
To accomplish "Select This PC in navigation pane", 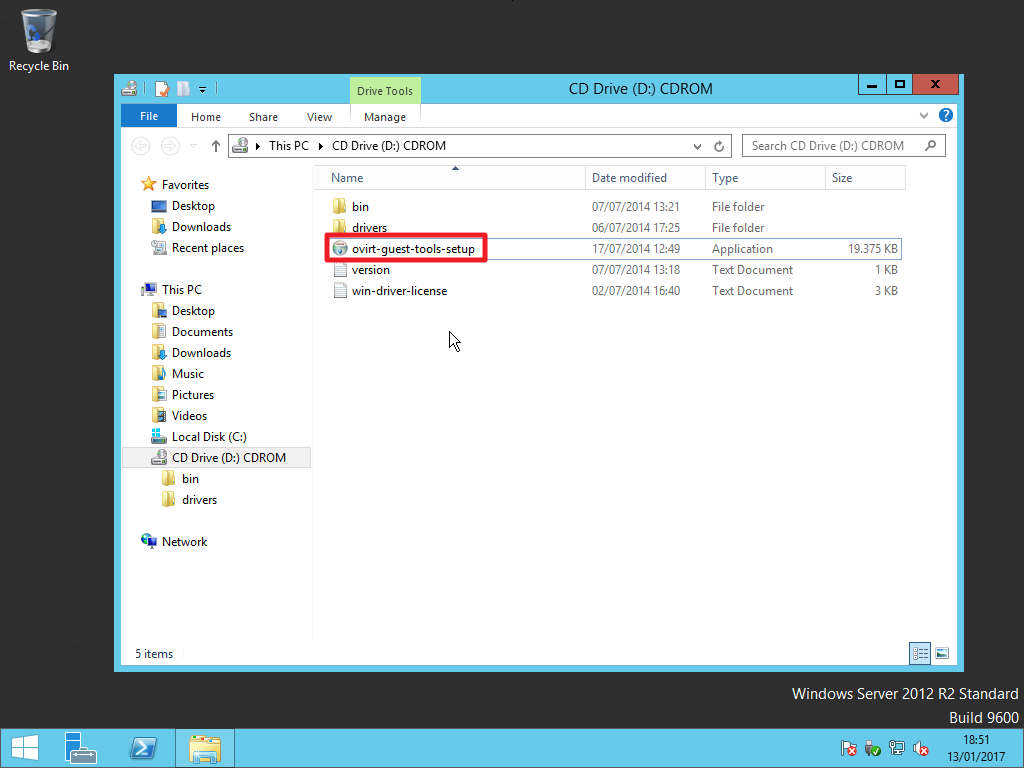I will point(182,289).
